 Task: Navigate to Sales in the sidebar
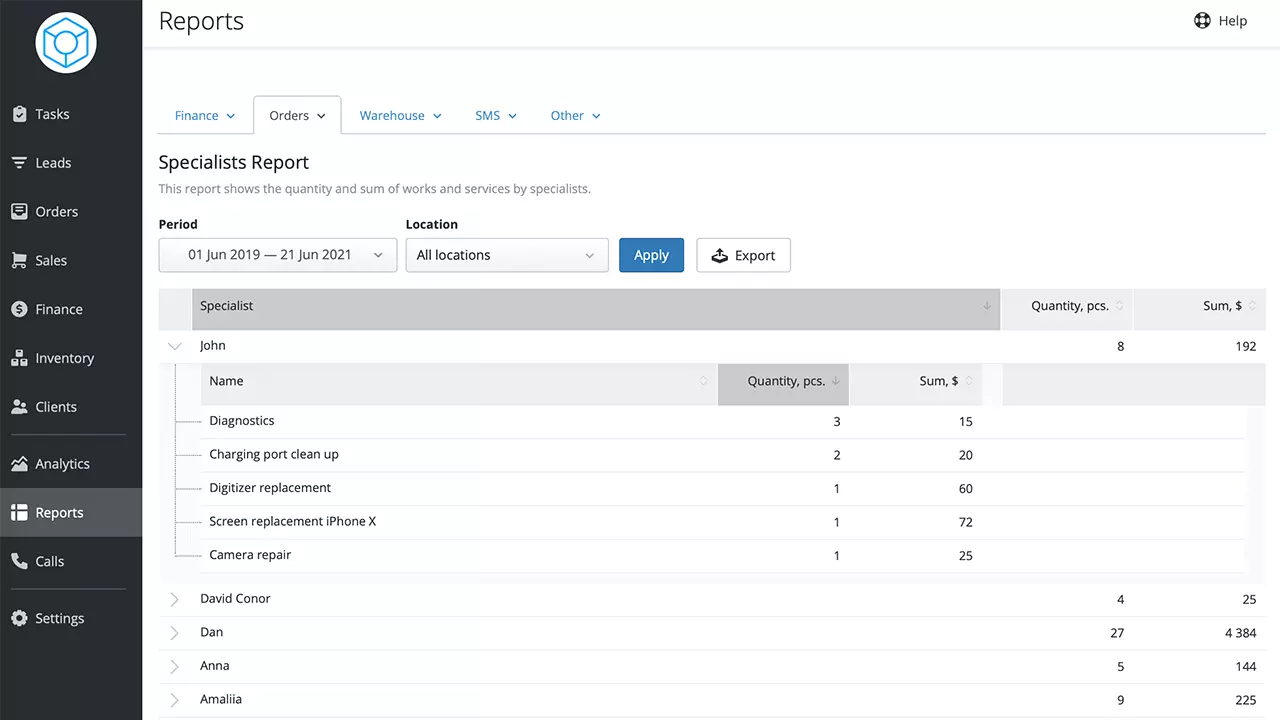[x=71, y=260]
